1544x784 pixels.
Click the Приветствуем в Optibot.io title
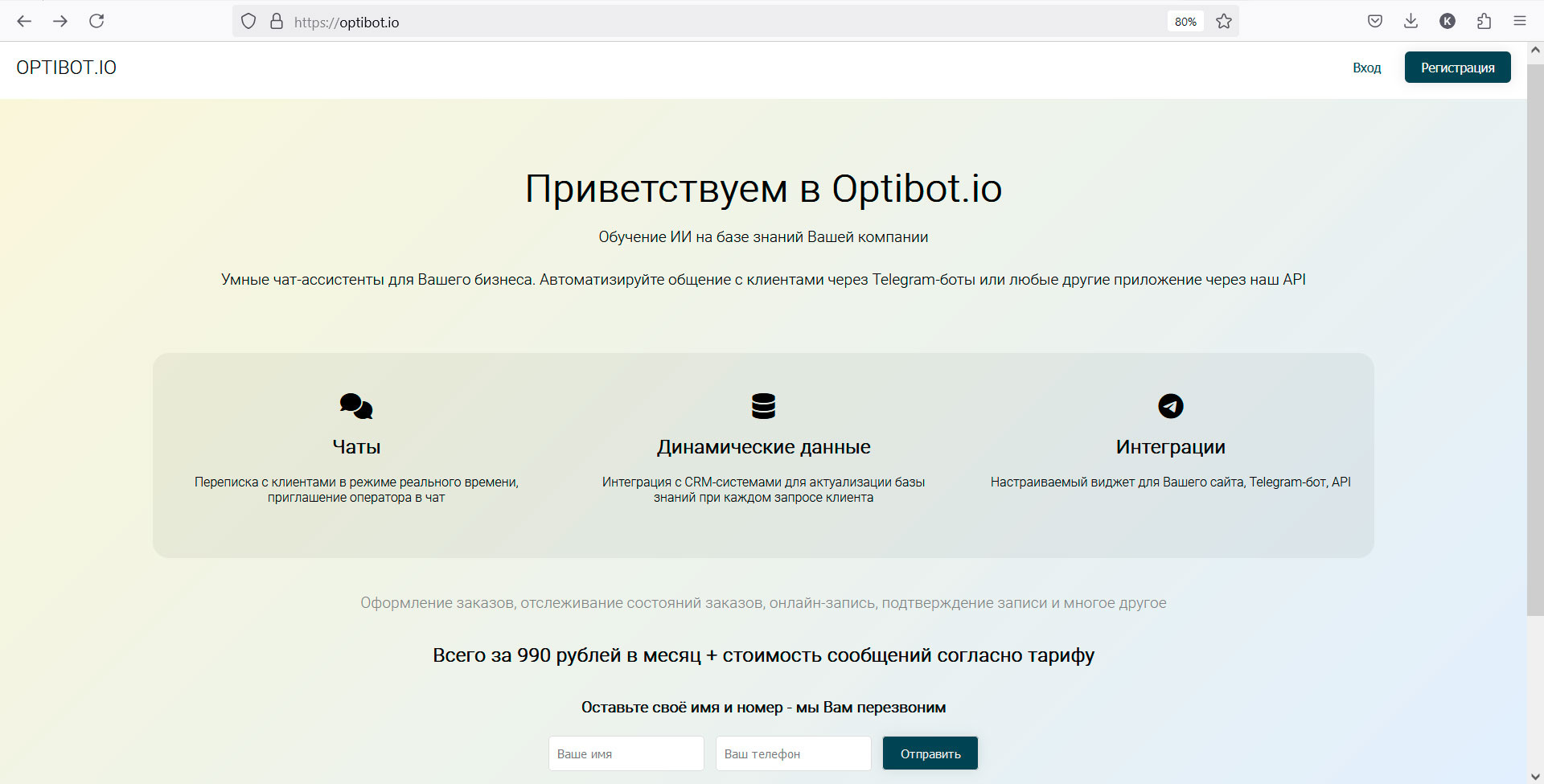(763, 190)
